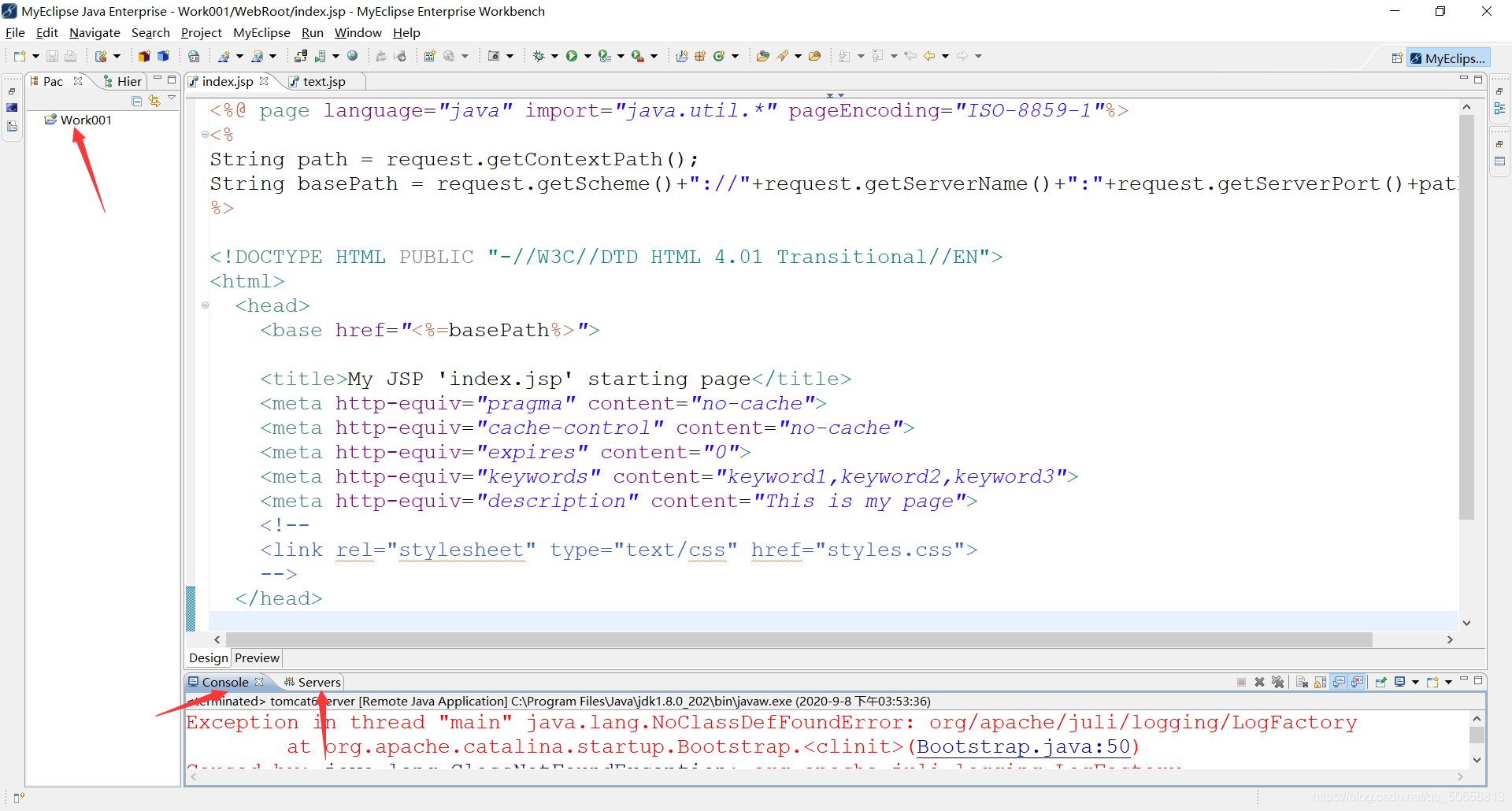Click the camera snapshot toolbar icon
The image size is (1512, 811).
click(494, 56)
